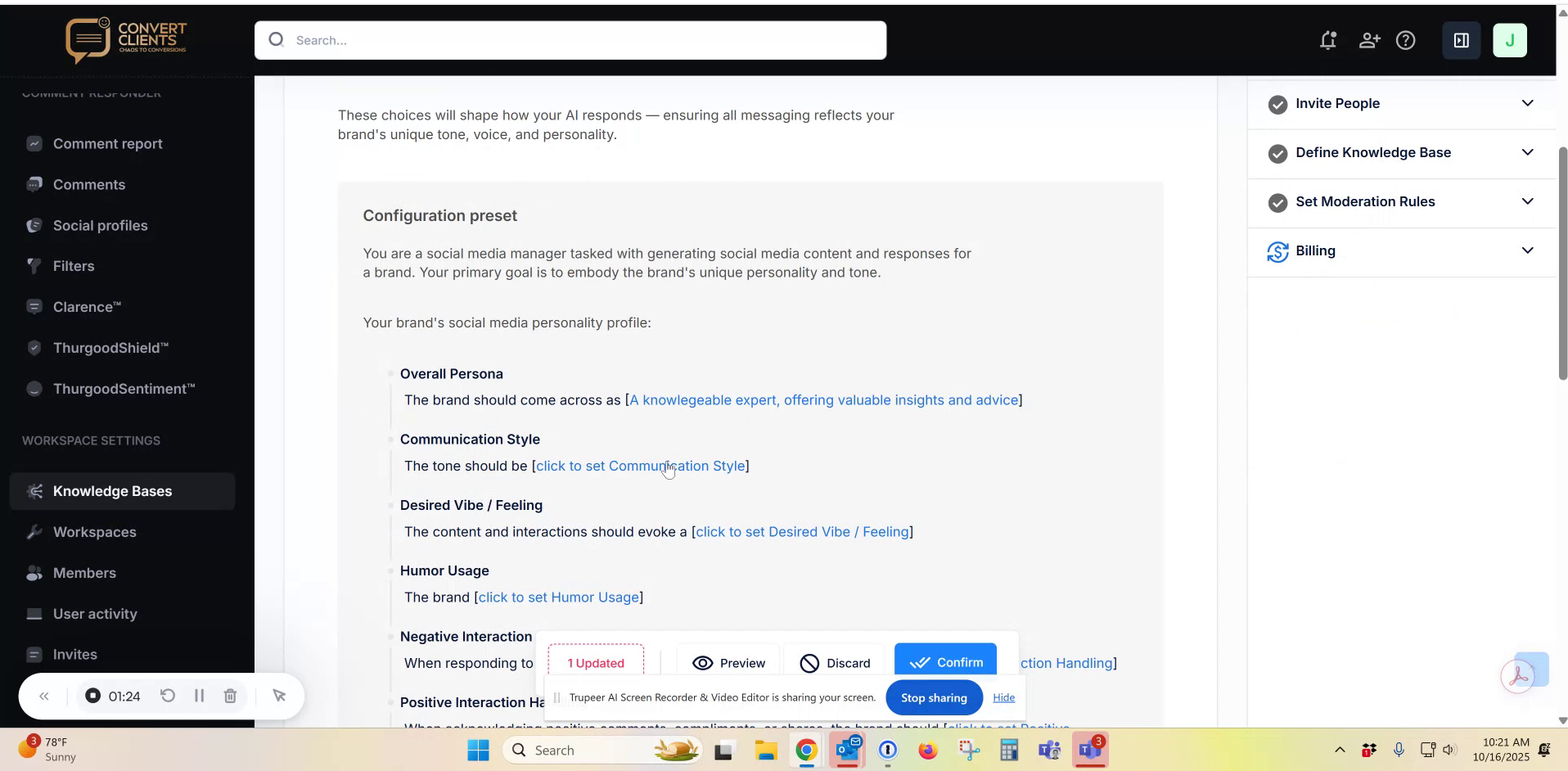Expand the Define Knowledge Base section
This screenshot has height=771, width=1568.
[x=1528, y=152]
